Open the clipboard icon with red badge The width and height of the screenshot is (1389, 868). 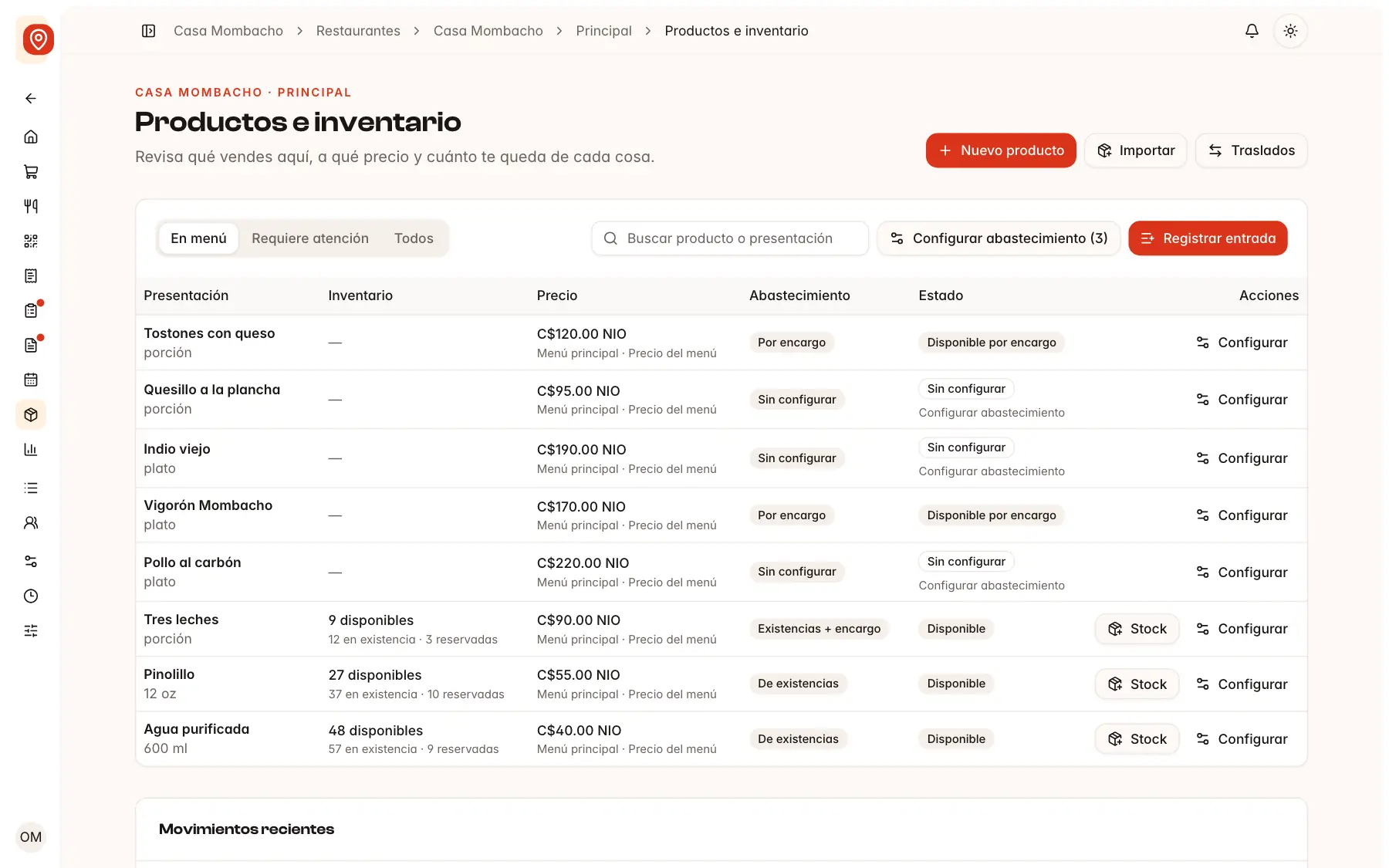(31, 310)
